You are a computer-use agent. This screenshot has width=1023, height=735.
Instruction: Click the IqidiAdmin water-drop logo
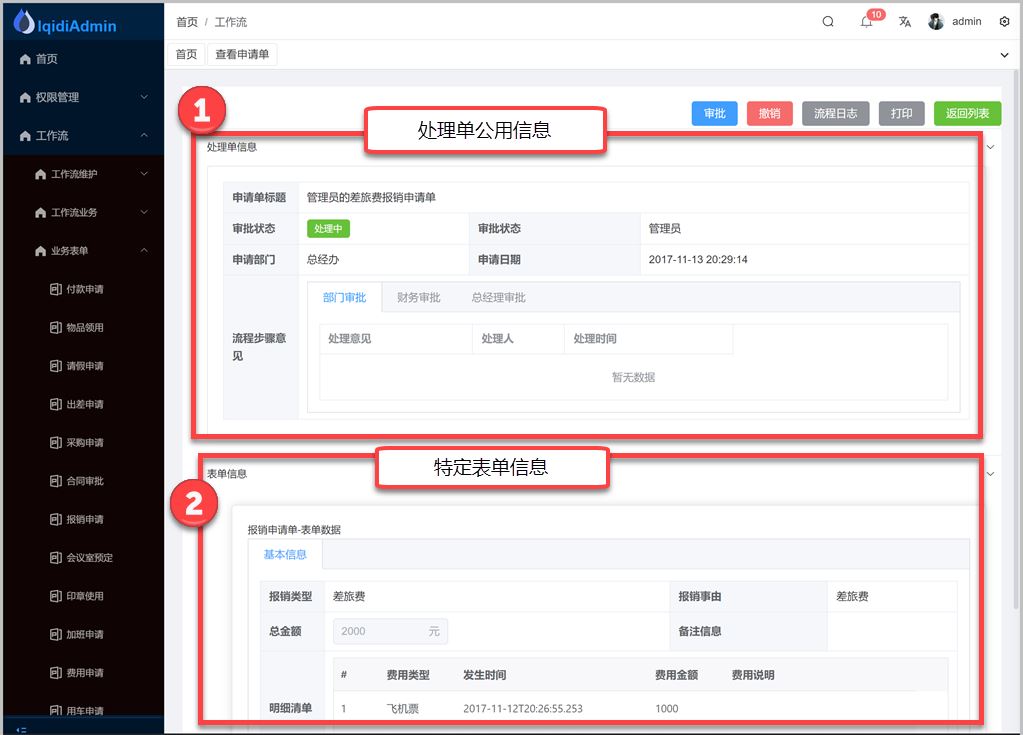24,22
